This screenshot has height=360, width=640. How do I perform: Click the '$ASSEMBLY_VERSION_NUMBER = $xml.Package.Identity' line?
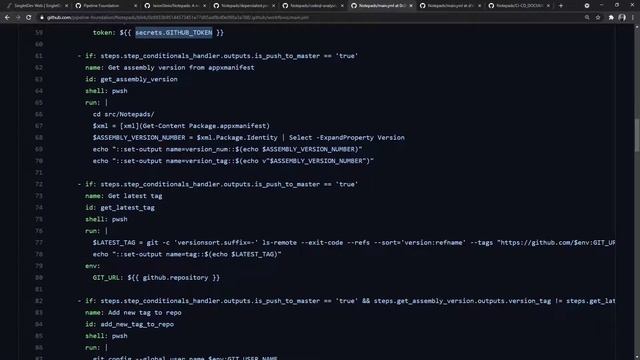pos(249,138)
